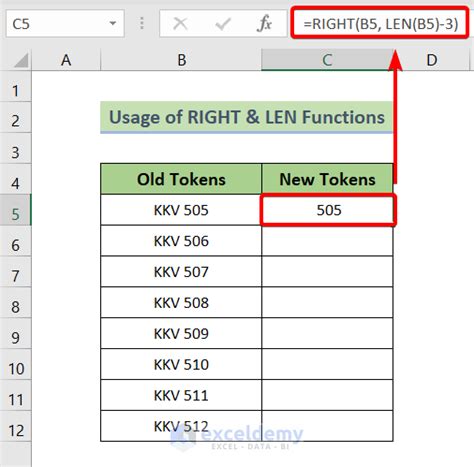Viewport: 474px width, 467px height.
Task: Select empty New Tokens cell beside KKV 509
Action: (x=327, y=333)
